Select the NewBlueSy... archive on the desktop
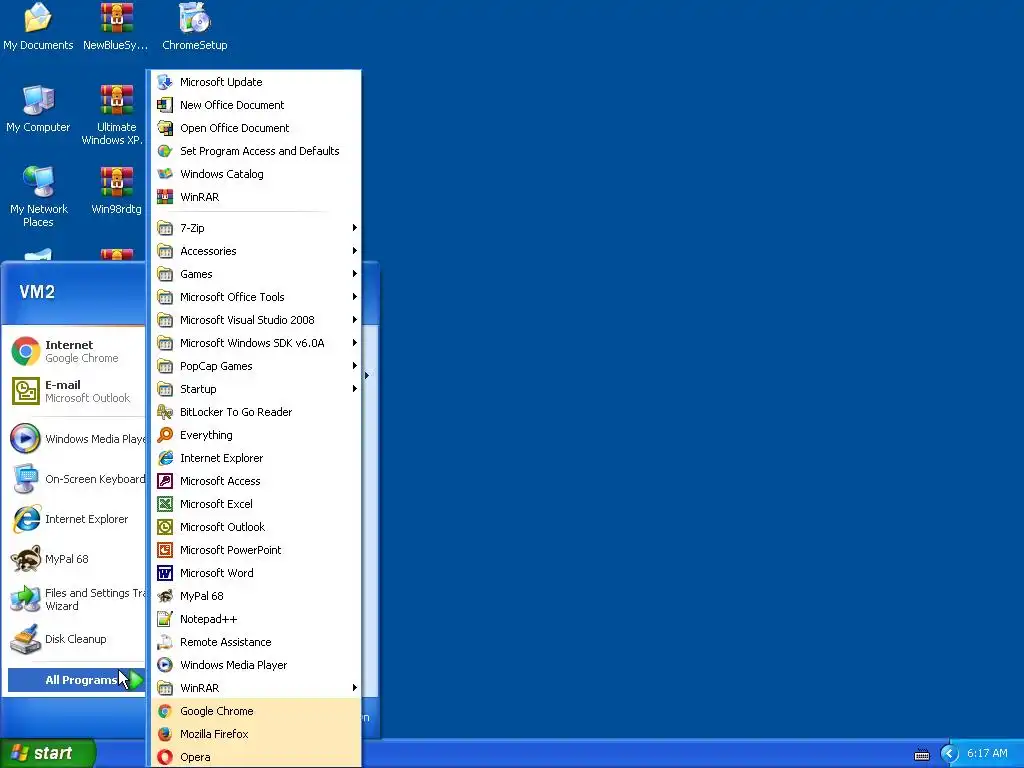Viewport: 1024px width, 768px height. coord(116,27)
